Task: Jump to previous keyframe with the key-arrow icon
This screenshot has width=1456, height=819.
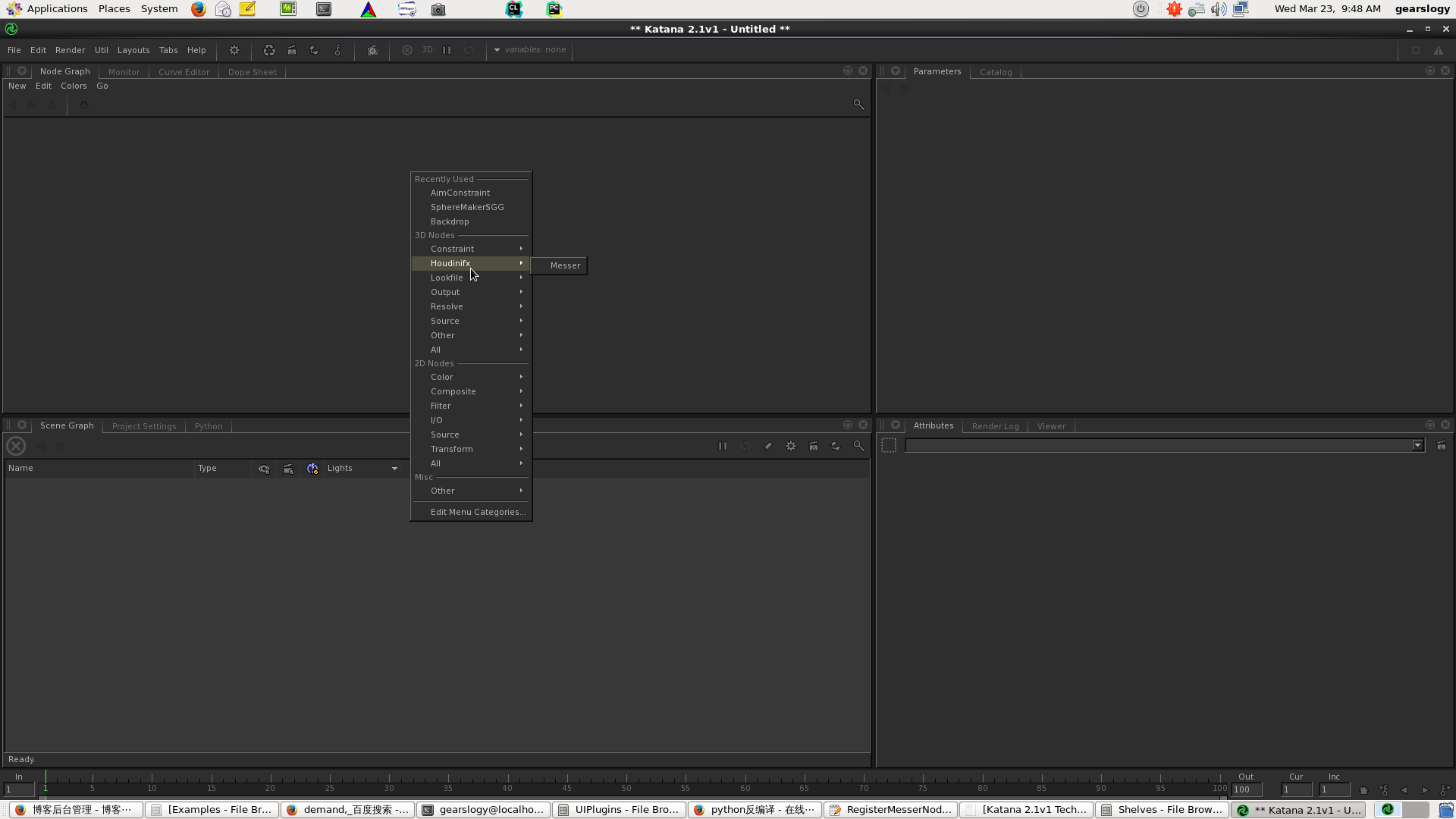Action: pos(1384,790)
